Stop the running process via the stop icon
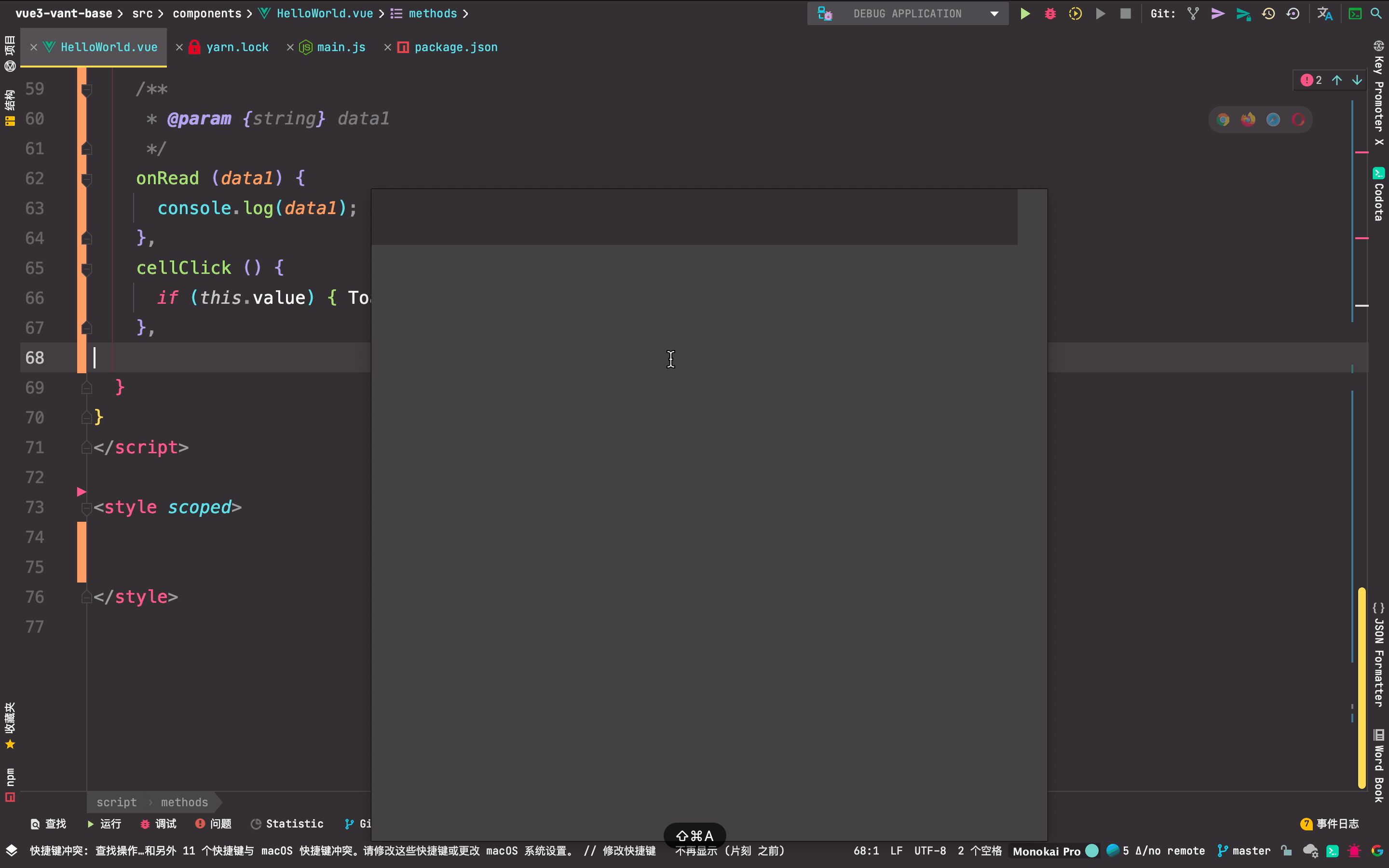This screenshot has width=1389, height=868. (x=1125, y=13)
